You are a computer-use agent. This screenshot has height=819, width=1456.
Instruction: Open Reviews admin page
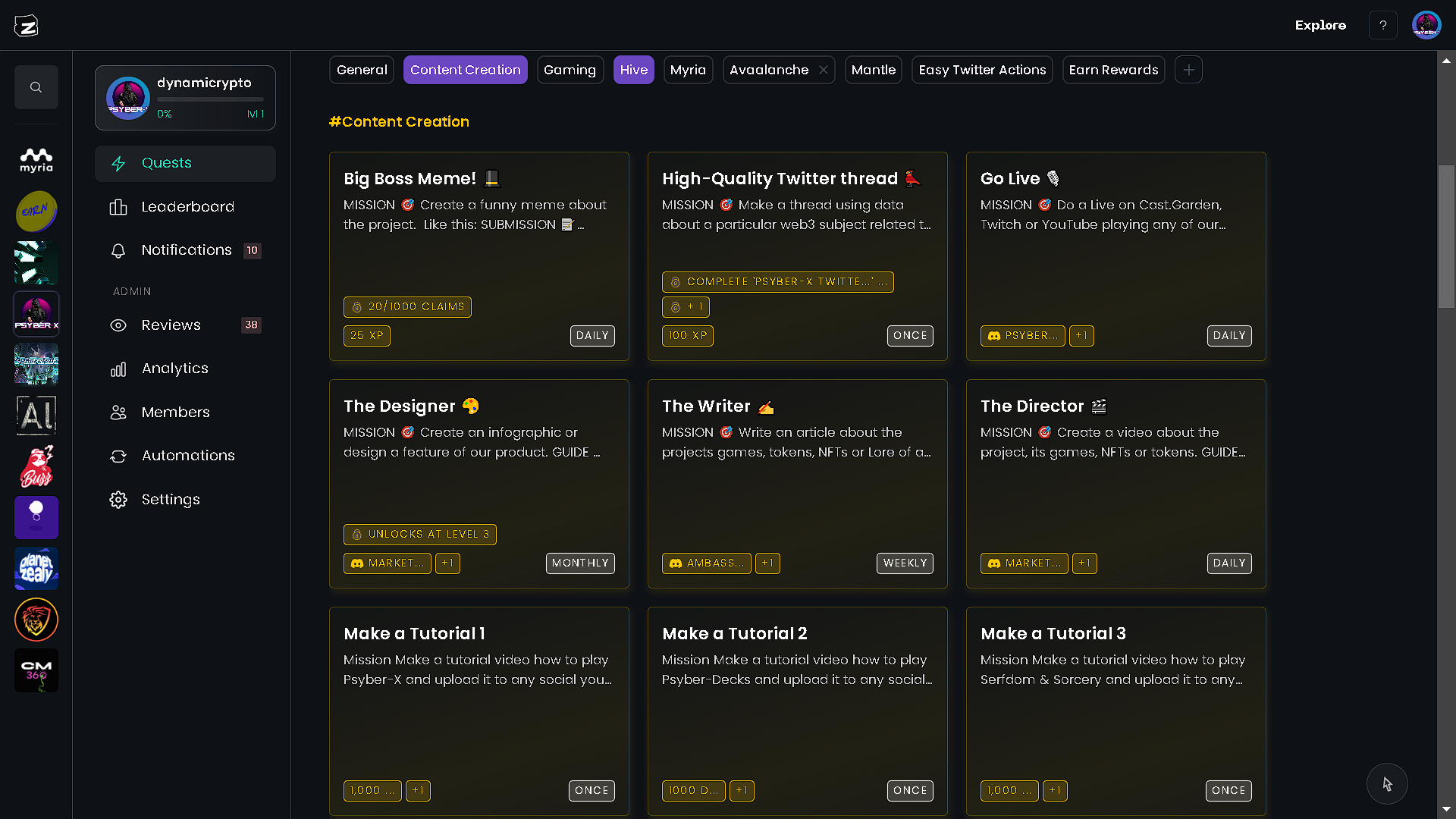[185, 325]
